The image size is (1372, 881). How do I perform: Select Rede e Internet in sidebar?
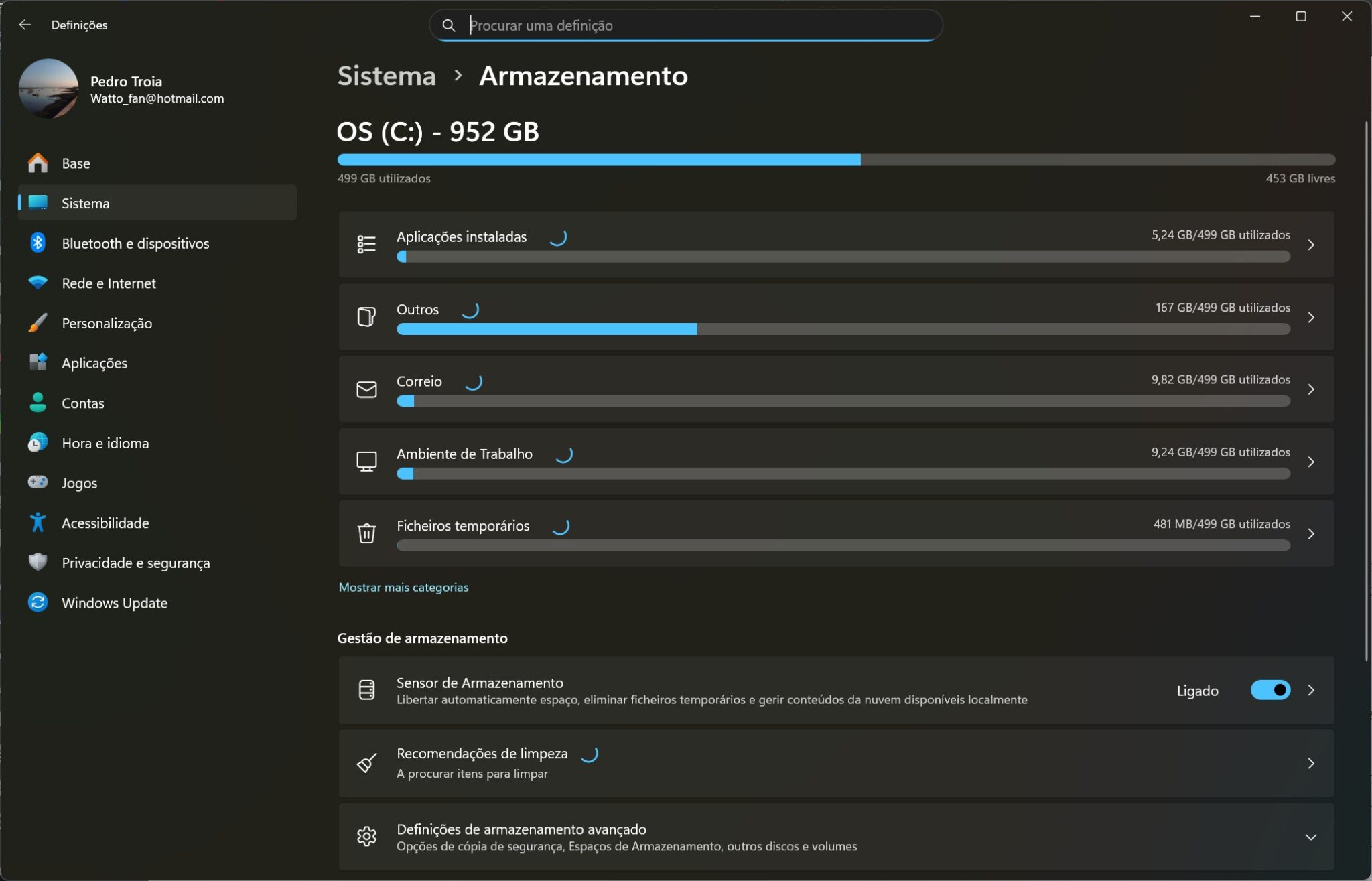point(109,283)
